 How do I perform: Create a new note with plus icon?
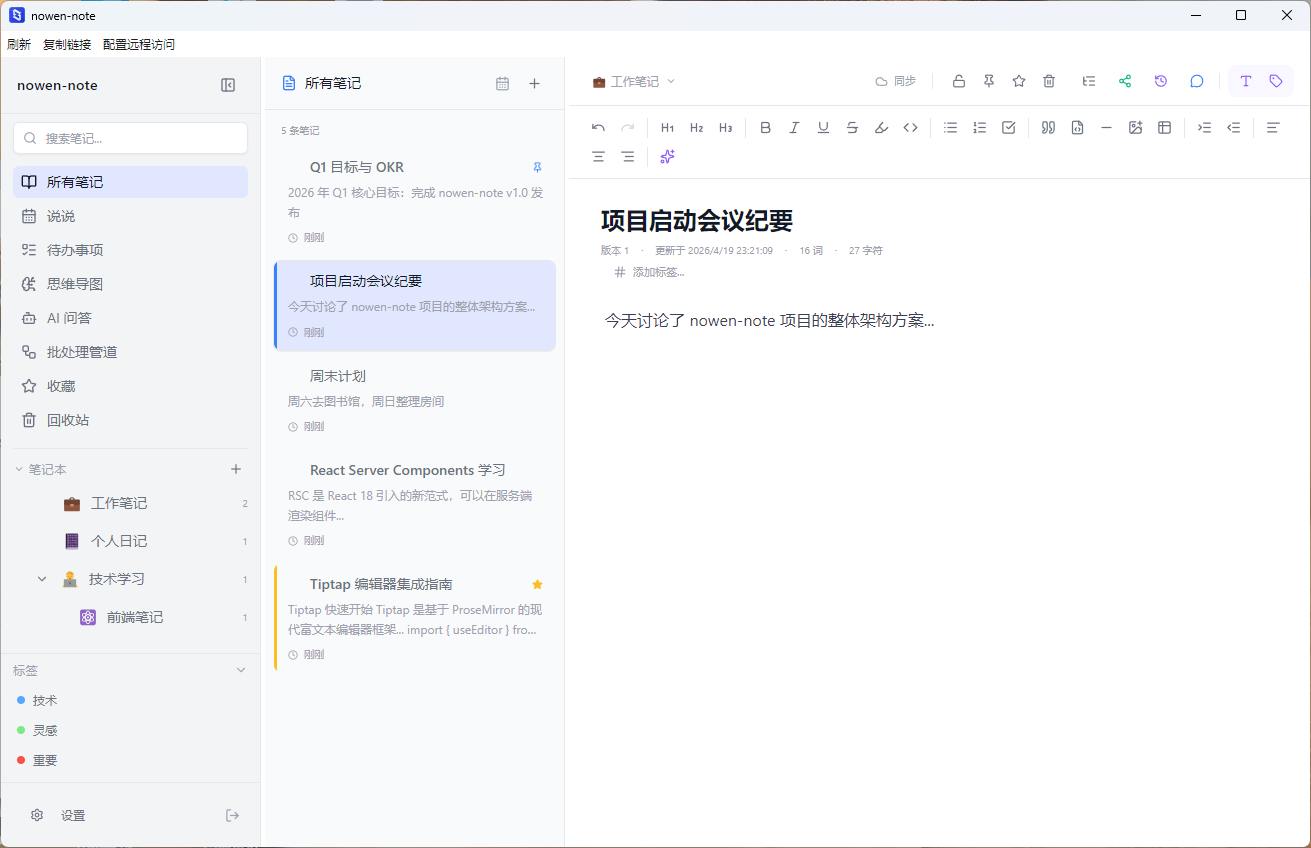click(534, 84)
